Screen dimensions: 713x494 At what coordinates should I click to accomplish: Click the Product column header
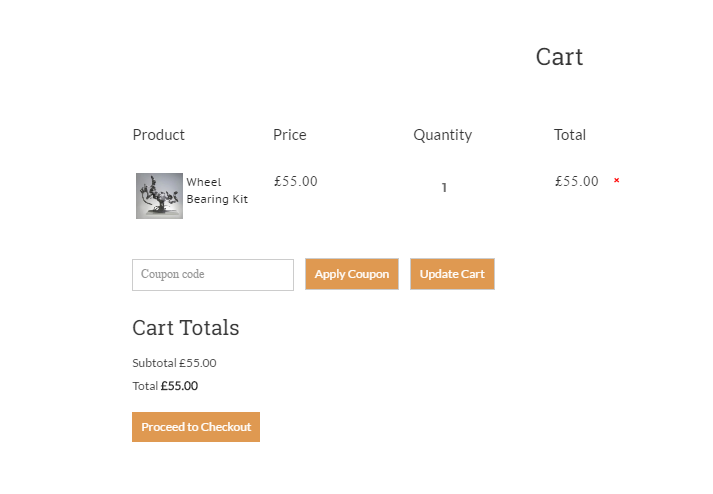159,135
